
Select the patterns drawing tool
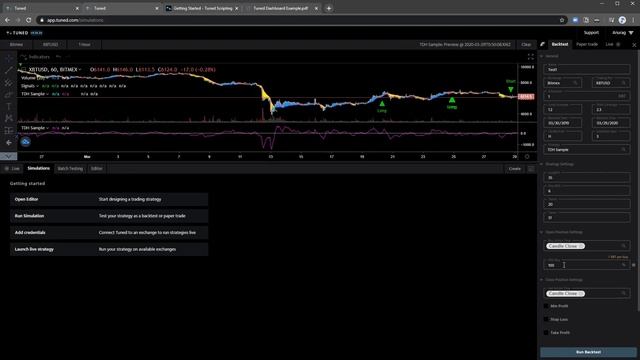click(x=9, y=118)
